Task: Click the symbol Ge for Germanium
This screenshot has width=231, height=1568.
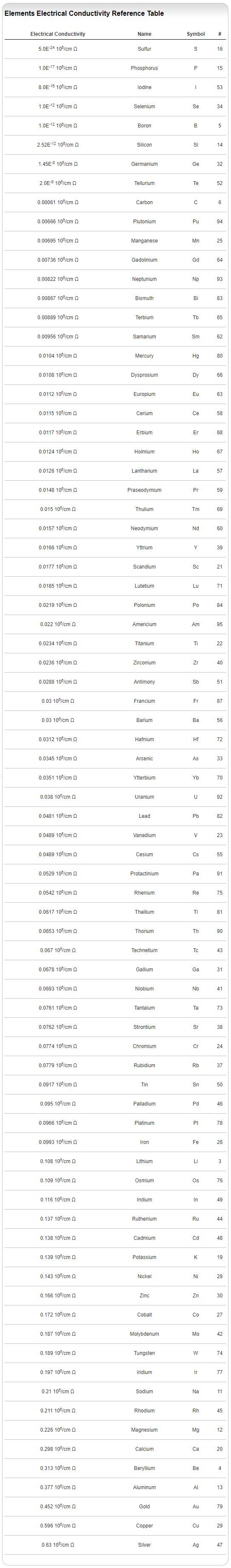Action: 196,164
